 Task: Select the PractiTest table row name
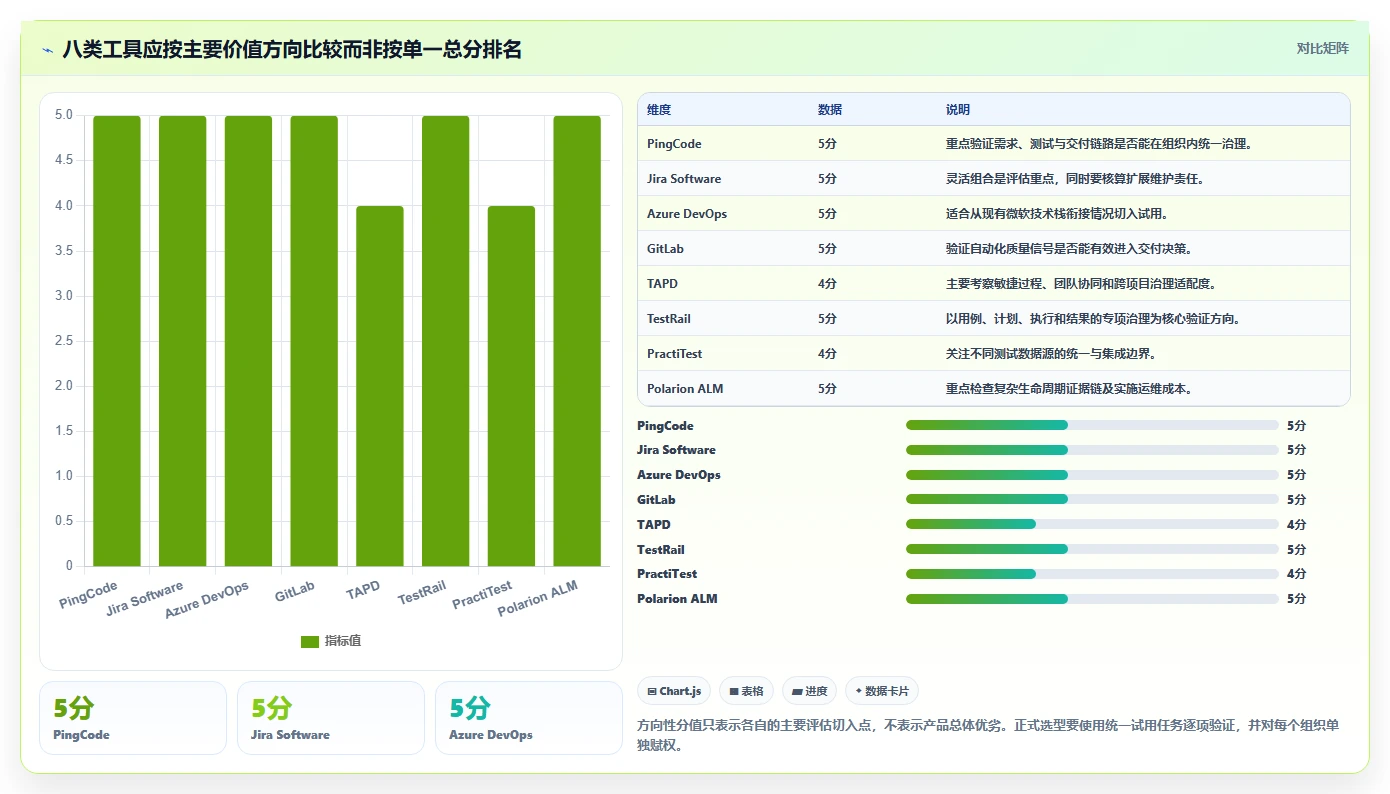672,354
